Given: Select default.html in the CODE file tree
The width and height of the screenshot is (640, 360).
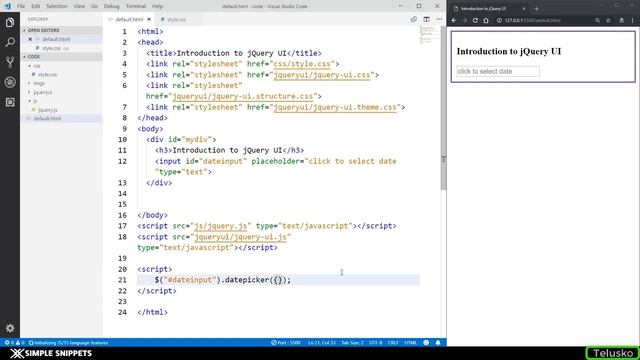Looking at the screenshot, I should (x=47, y=118).
